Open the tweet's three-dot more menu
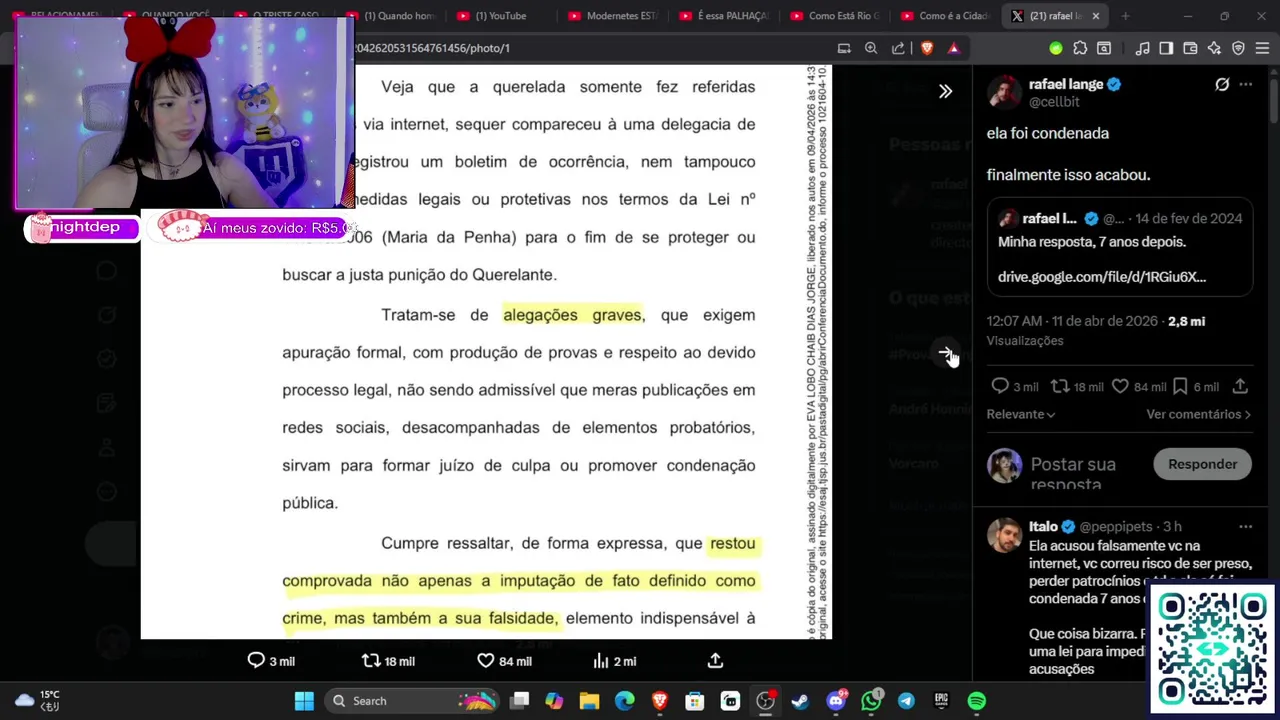This screenshot has width=1280, height=720. [x=1245, y=85]
